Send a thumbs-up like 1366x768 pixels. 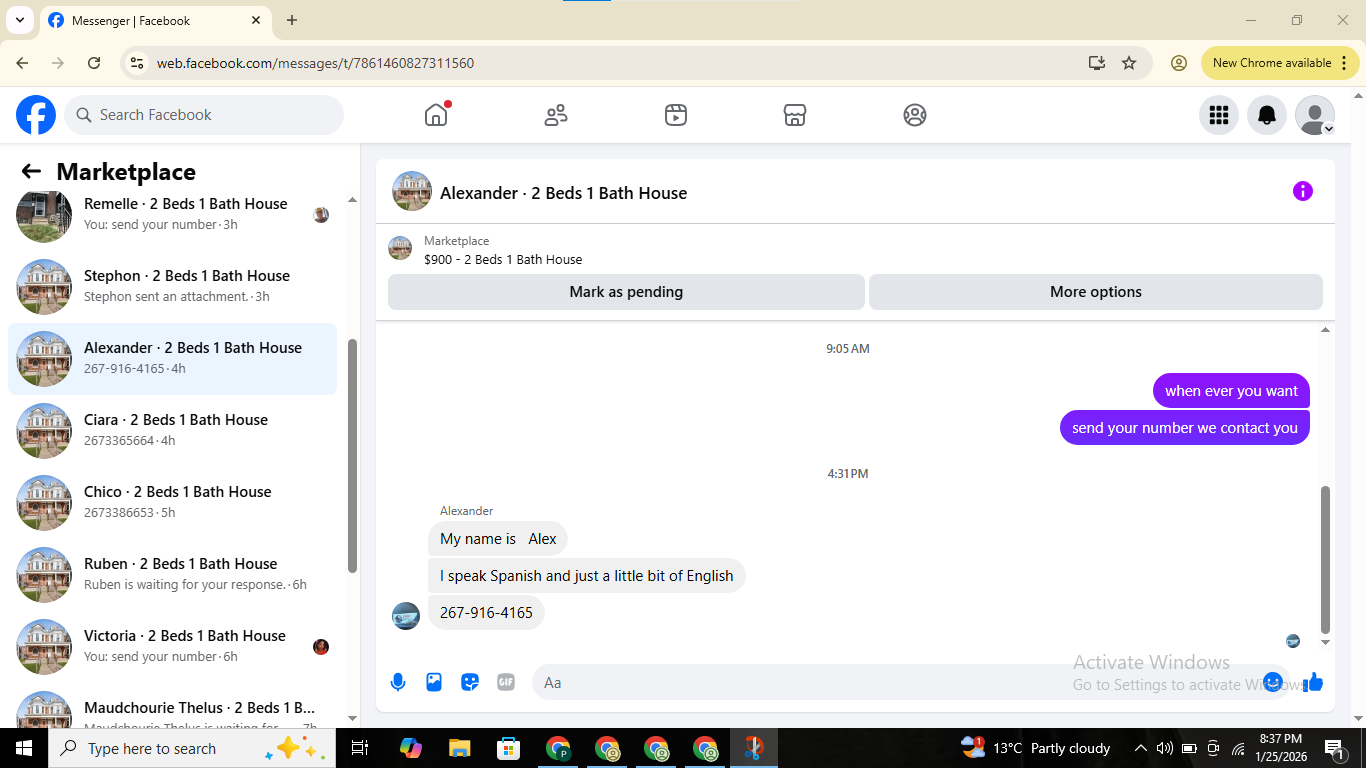[1313, 682]
